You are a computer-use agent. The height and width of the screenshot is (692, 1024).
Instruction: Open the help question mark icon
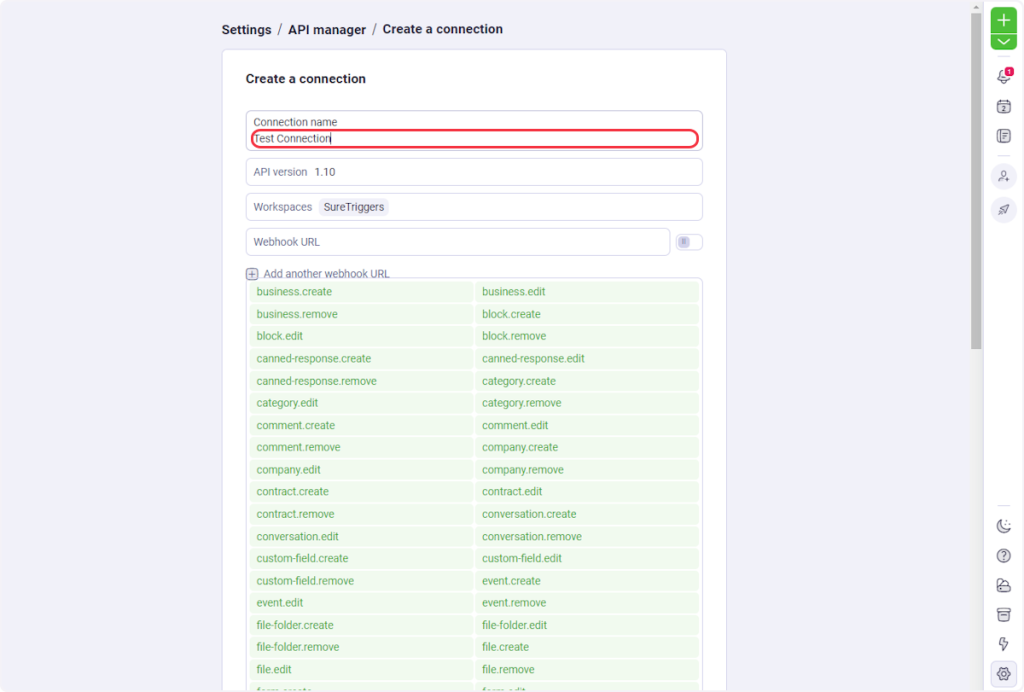pos(1003,556)
